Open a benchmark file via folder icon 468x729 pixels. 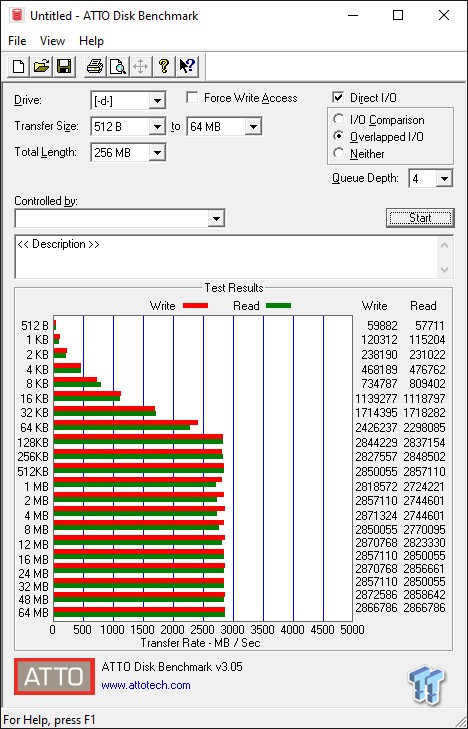[41, 66]
